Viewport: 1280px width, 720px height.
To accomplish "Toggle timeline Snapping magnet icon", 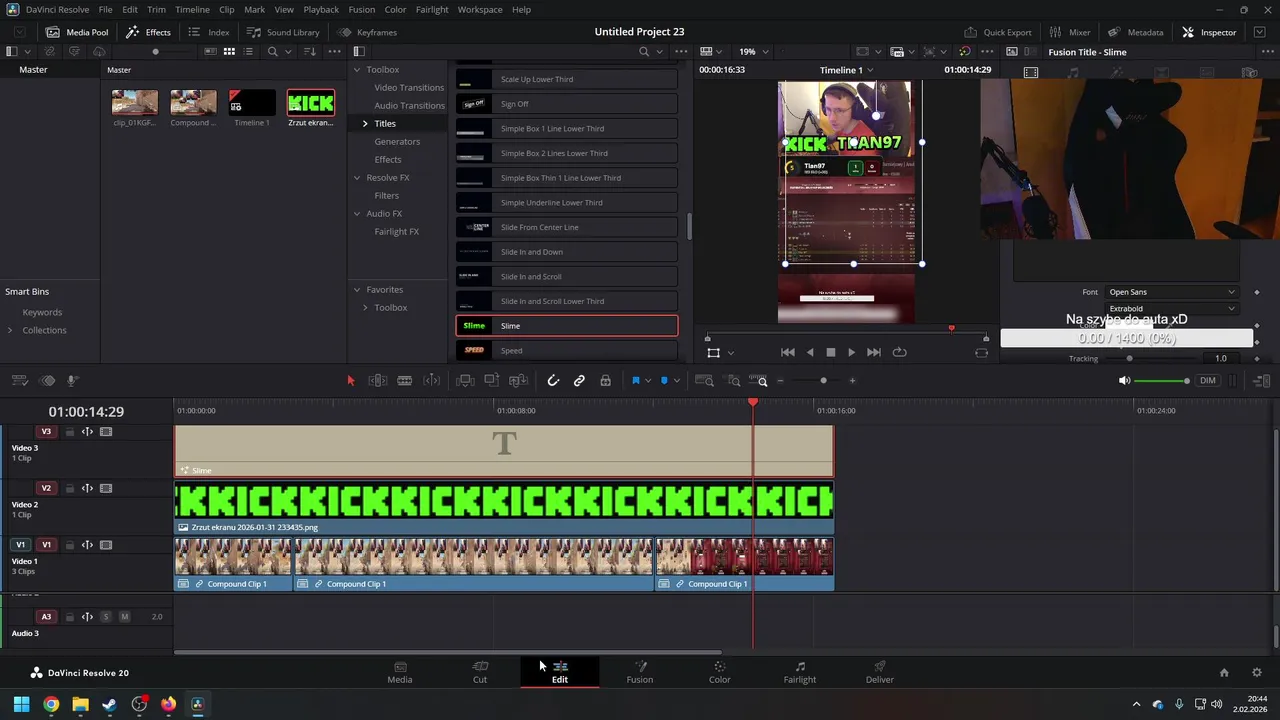I will tap(553, 380).
